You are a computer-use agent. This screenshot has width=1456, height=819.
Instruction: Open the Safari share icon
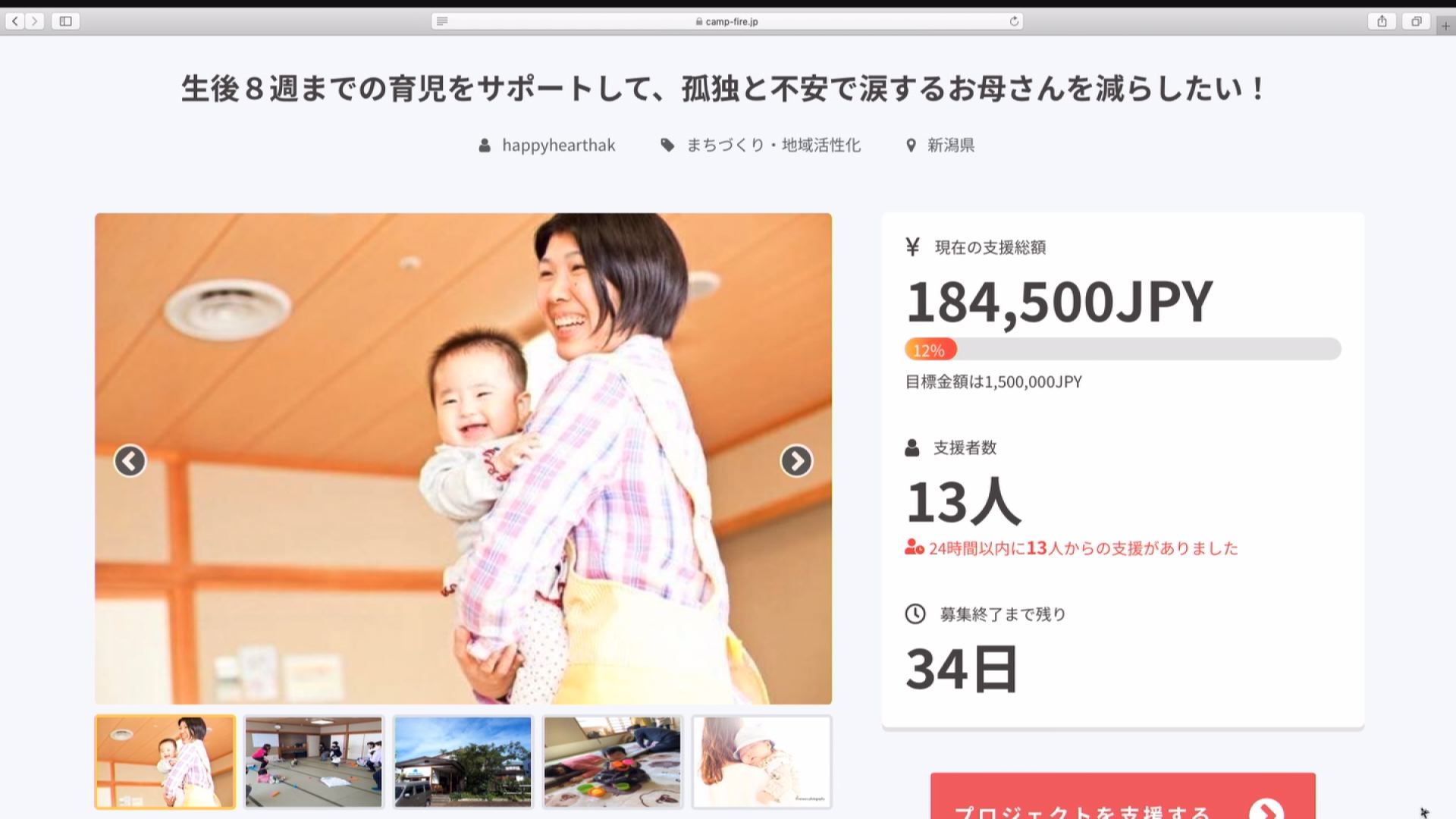(1382, 21)
